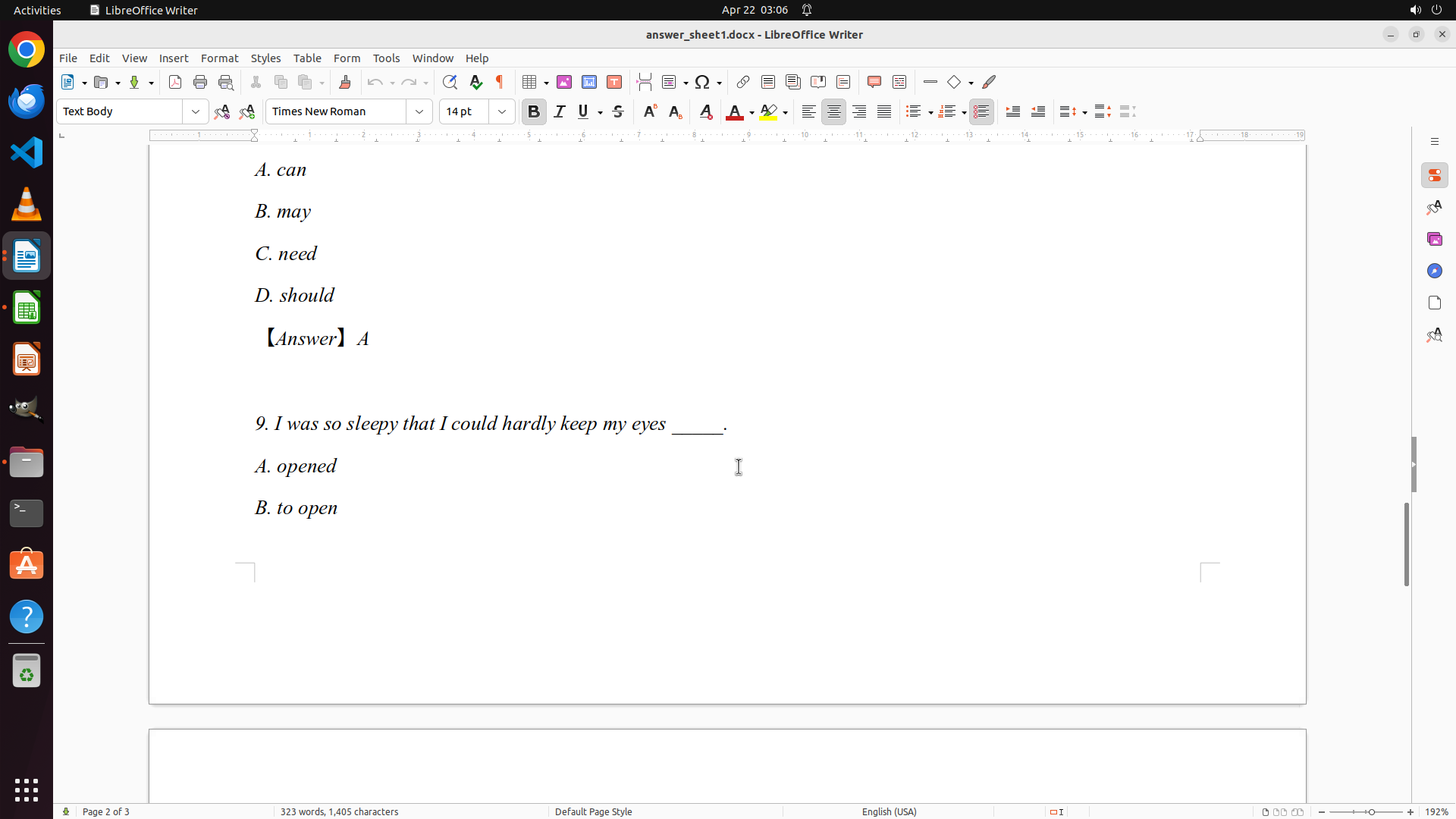
Task: Click the zoom slider handle
Action: [x=1371, y=811]
